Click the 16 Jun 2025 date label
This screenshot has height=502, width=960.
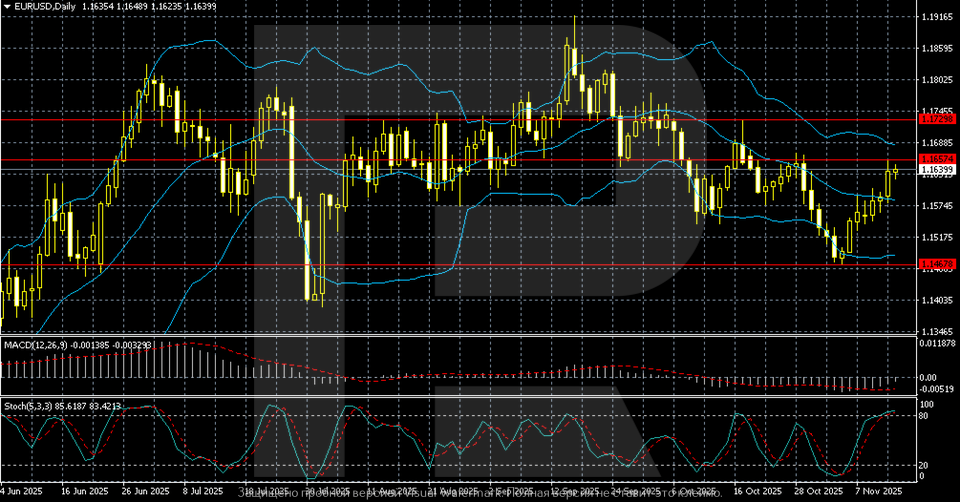(84, 492)
